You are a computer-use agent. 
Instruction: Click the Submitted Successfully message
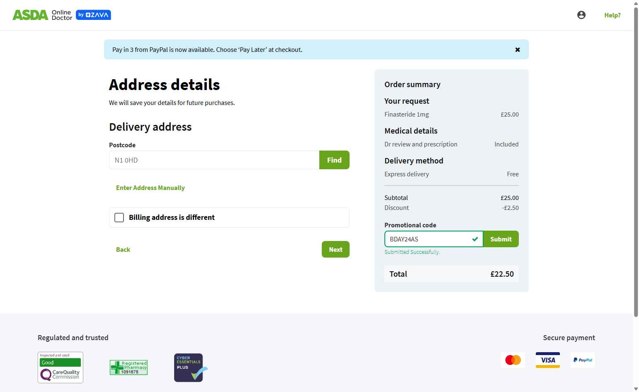(x=412, y=252)
